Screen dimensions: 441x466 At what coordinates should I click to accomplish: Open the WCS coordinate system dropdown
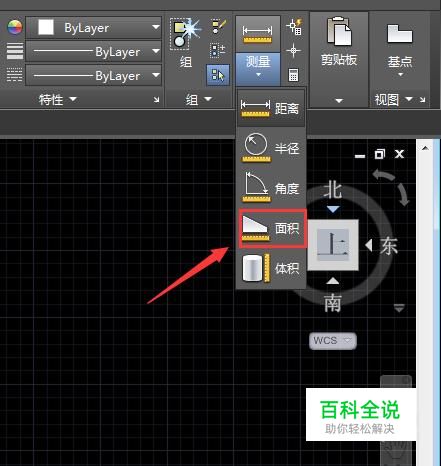tap(333, 341)
